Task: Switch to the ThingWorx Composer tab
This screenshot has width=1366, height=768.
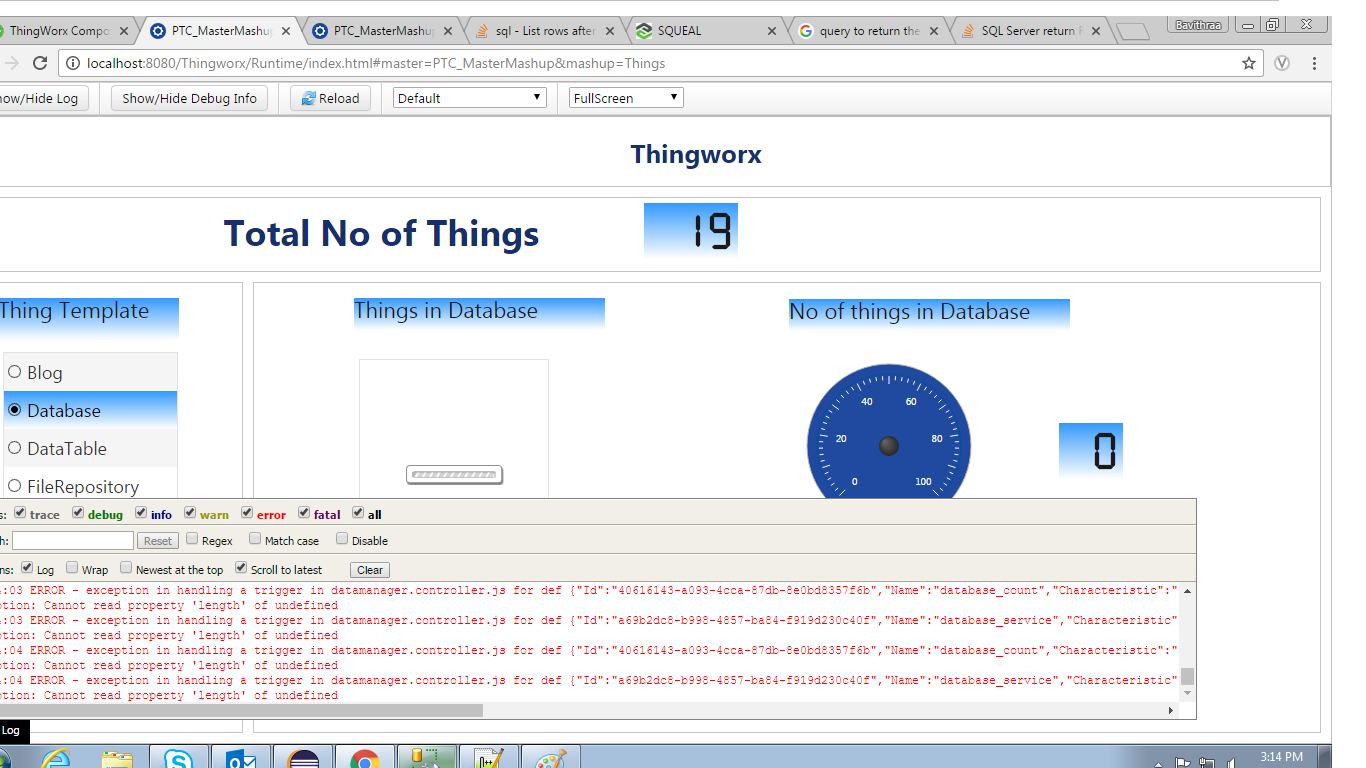Action: [62, 31]
